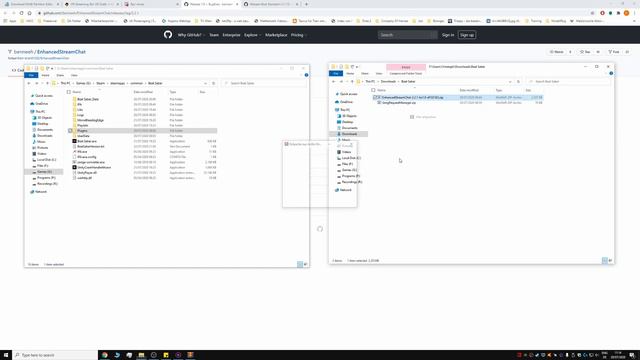The height and width of the screenshot is (360, 640).
Task: Select the UnityPlayer.dll file icon
Action: click(74, 173)
